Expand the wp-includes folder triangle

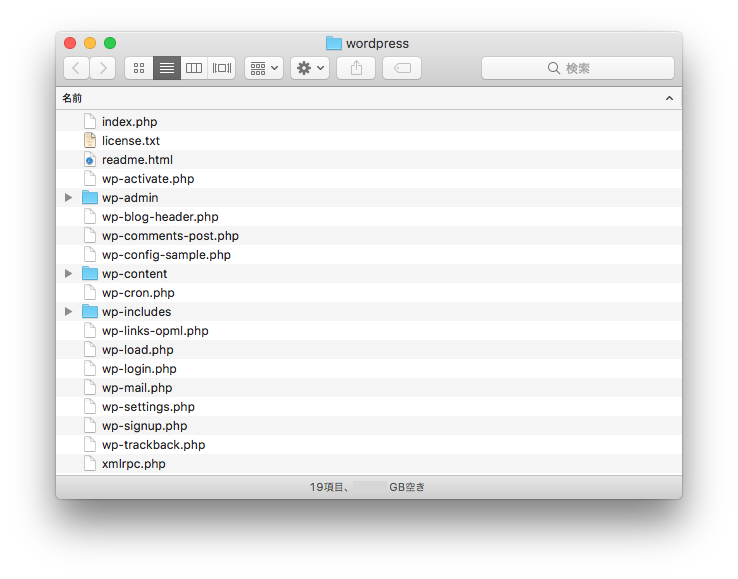pyautogui.click(x=68, y=312)
